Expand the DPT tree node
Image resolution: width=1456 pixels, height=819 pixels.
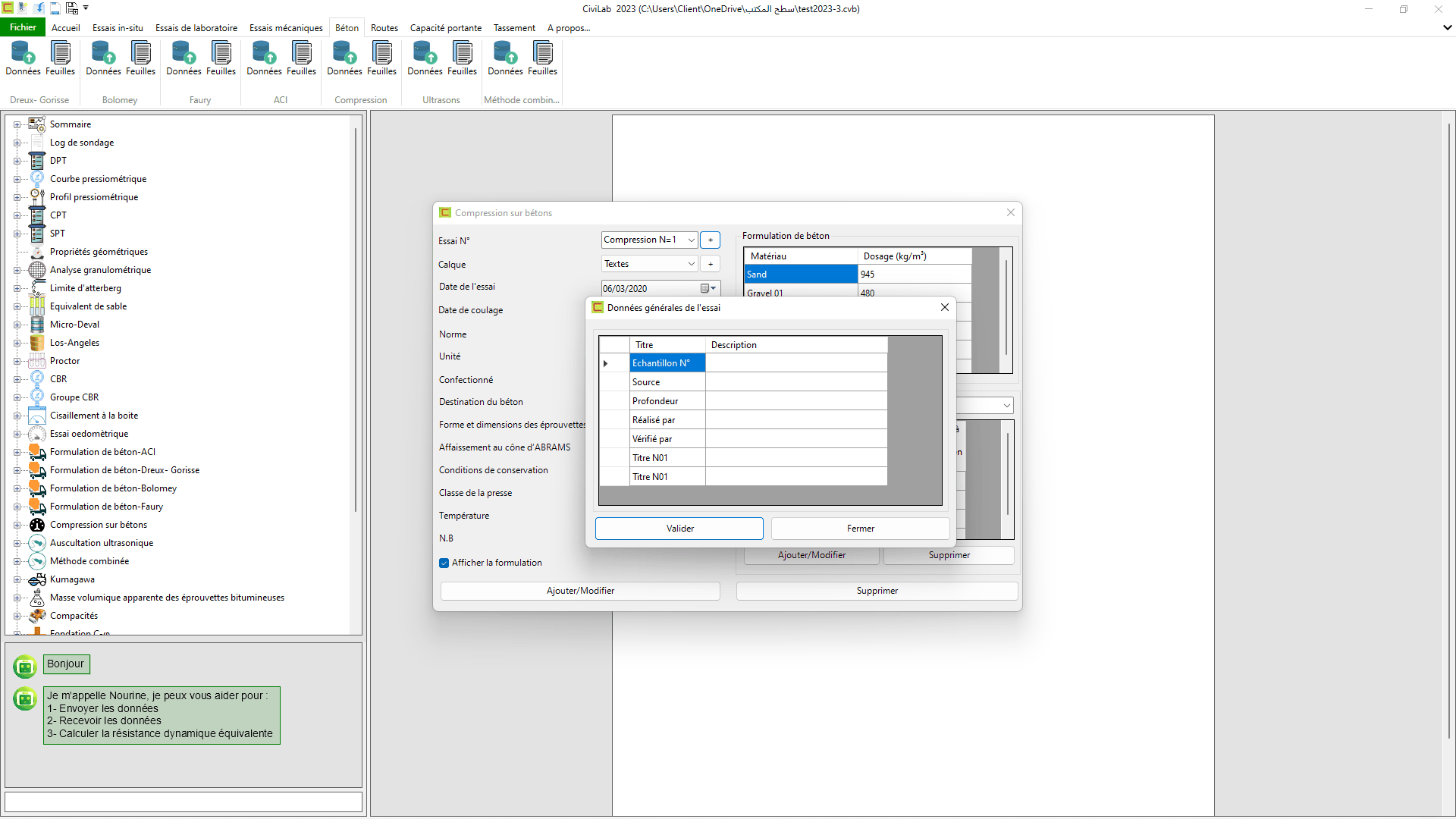pyautogui.click(x=17, y=161)
